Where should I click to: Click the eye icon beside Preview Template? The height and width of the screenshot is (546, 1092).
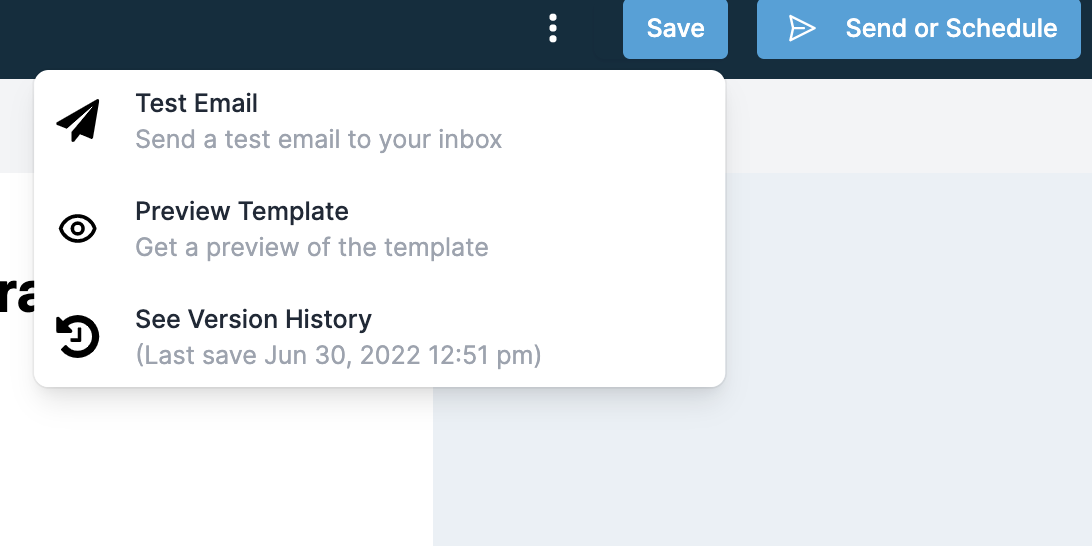click(x=78, y=228)
